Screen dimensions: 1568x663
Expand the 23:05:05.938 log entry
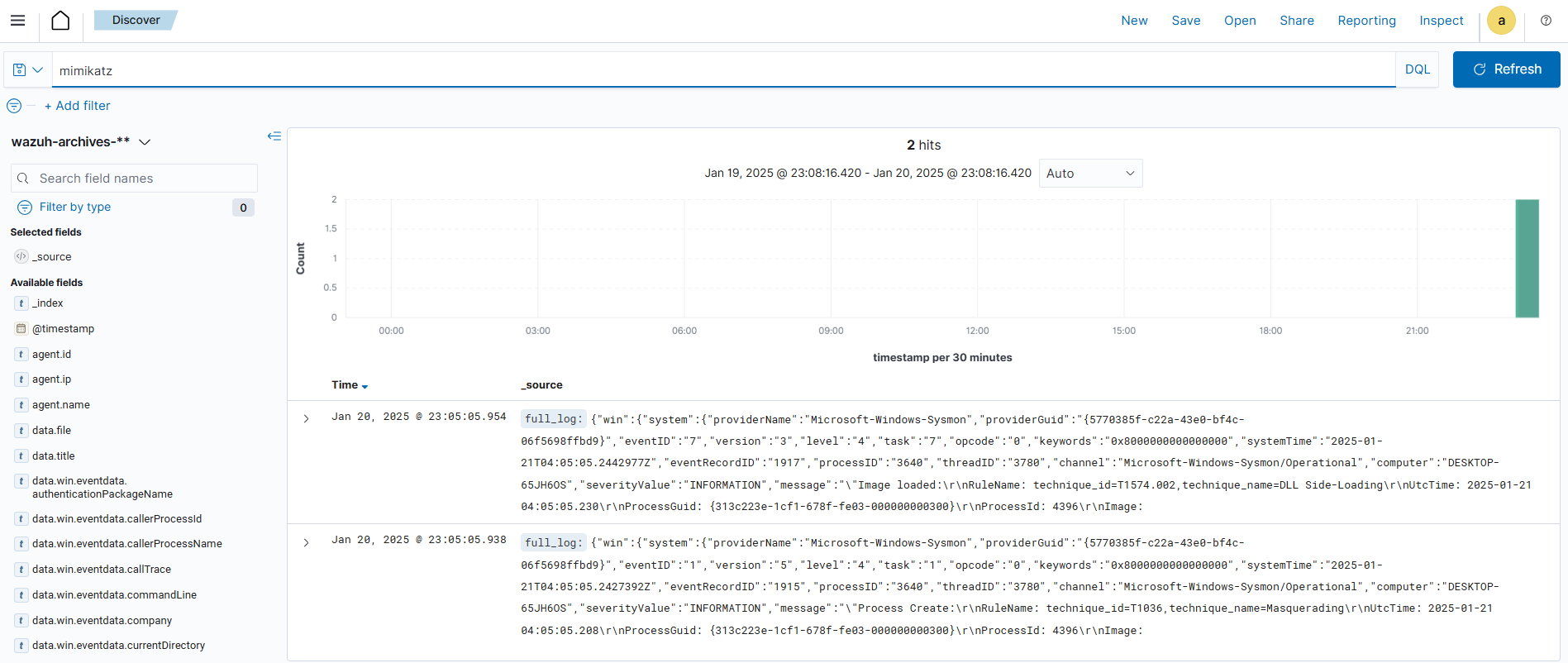[306, 543]
